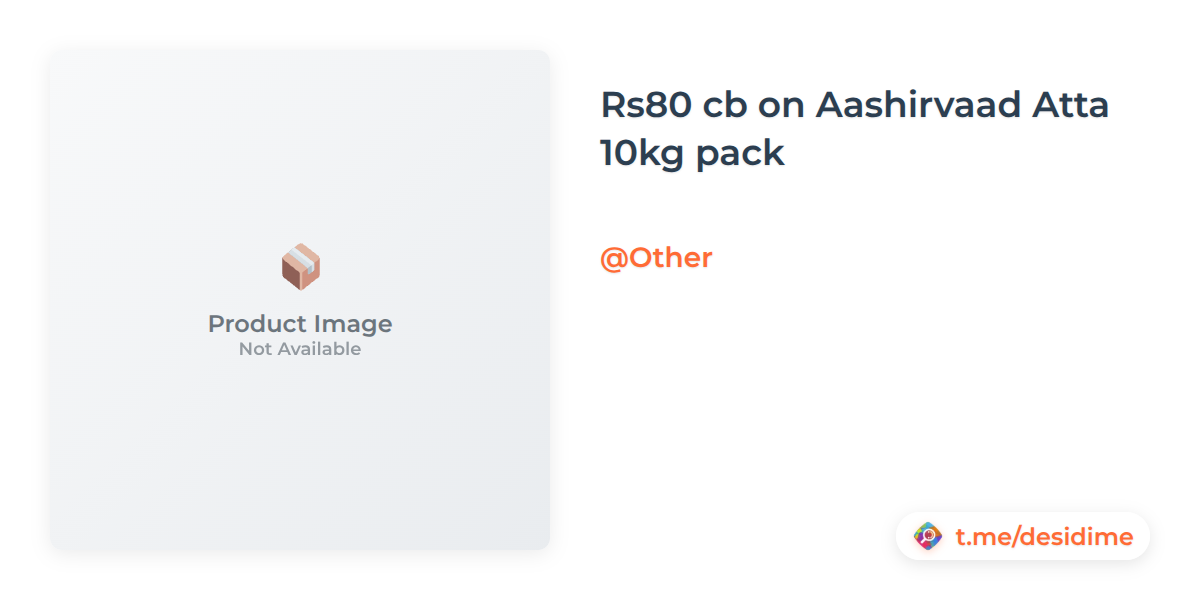Screen dimensions: 1200x600
Task: Click the DesiDime logo icon
Action: [928, 537]
